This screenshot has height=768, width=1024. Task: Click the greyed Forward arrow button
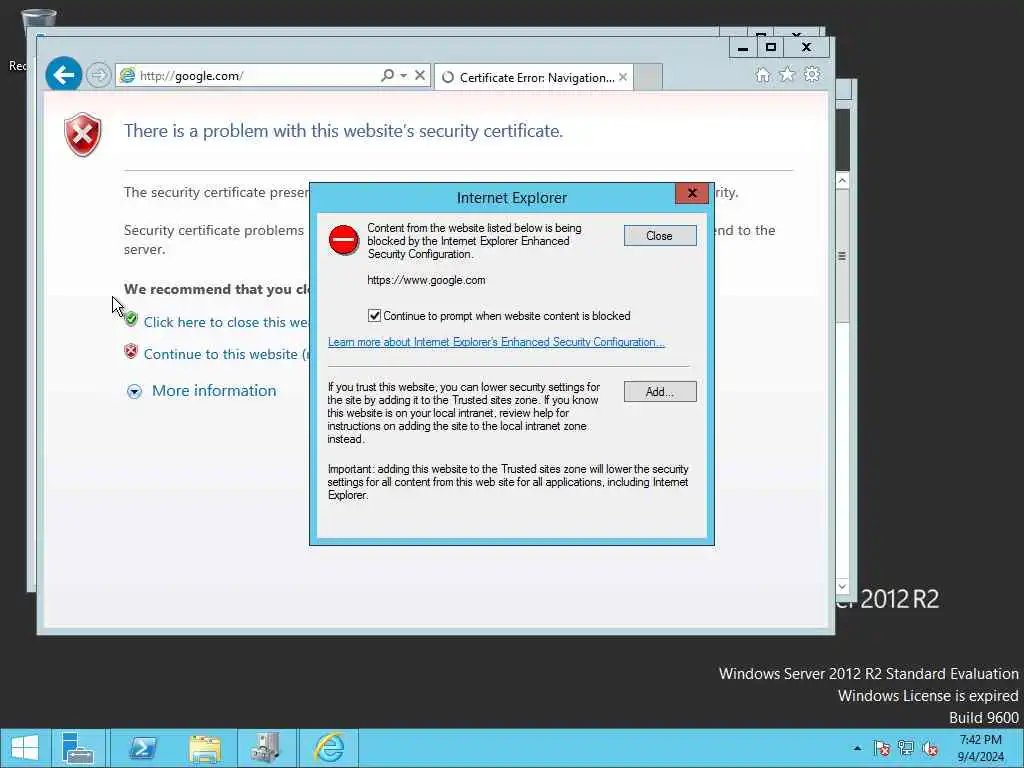click(x=99, y=76)
